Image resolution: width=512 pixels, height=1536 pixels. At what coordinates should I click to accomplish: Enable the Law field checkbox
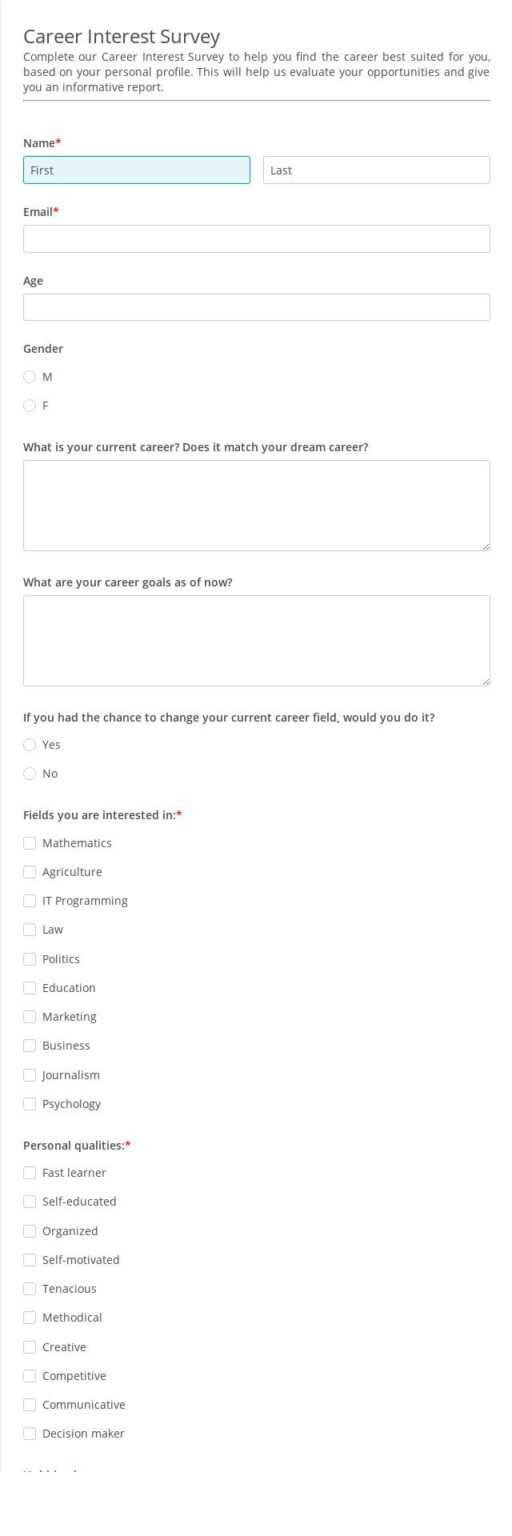point(30,930)
